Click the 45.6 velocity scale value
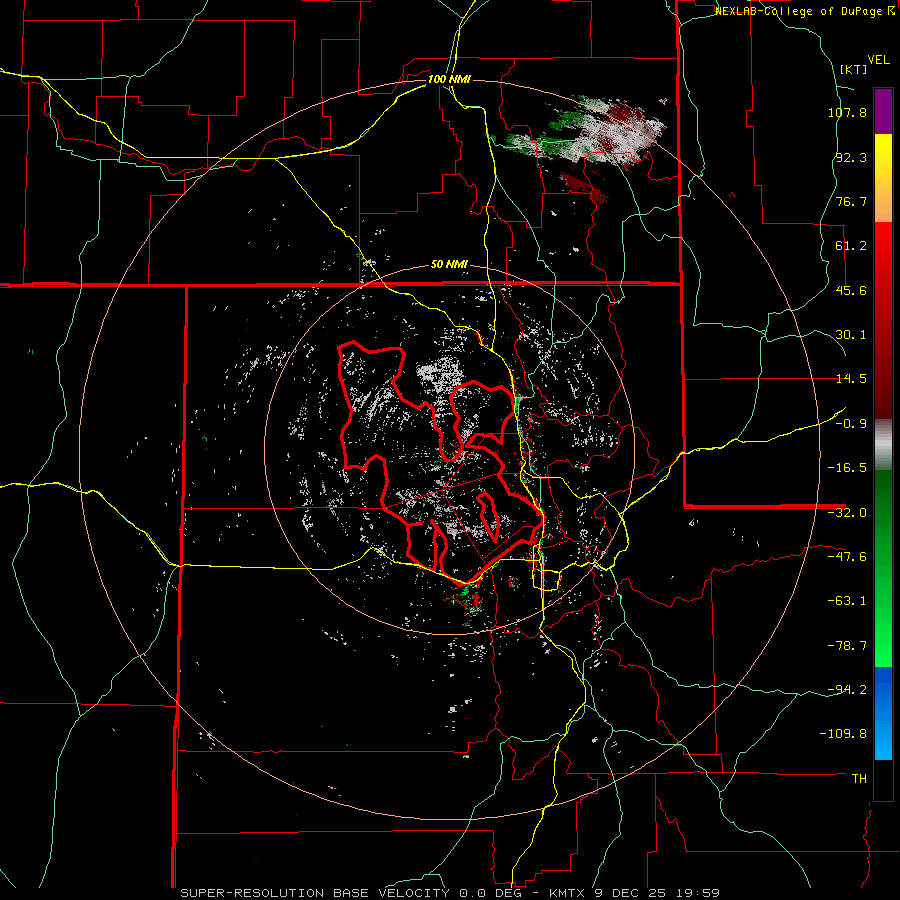This screenshot has height=900, width=900. (851, 290)
